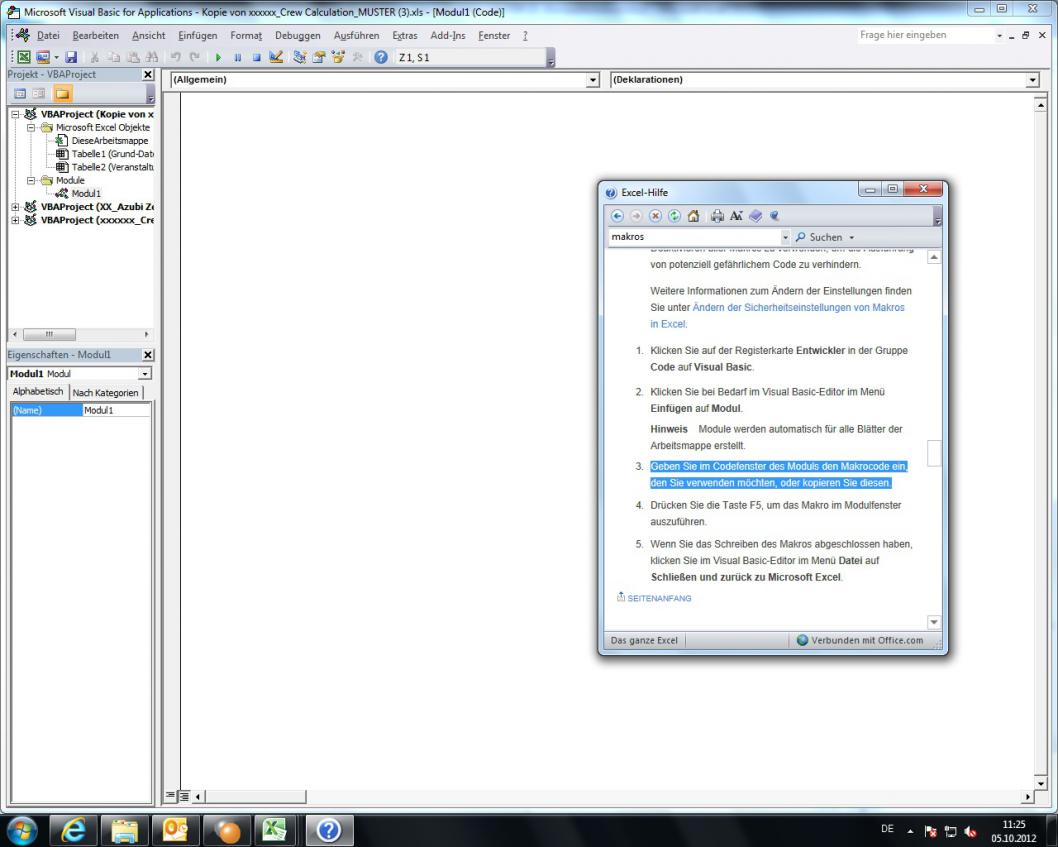Viewport: 1058px width, 847px height.
Task: Open the Object Browser toolbar icon
Action: coord(337,57)
